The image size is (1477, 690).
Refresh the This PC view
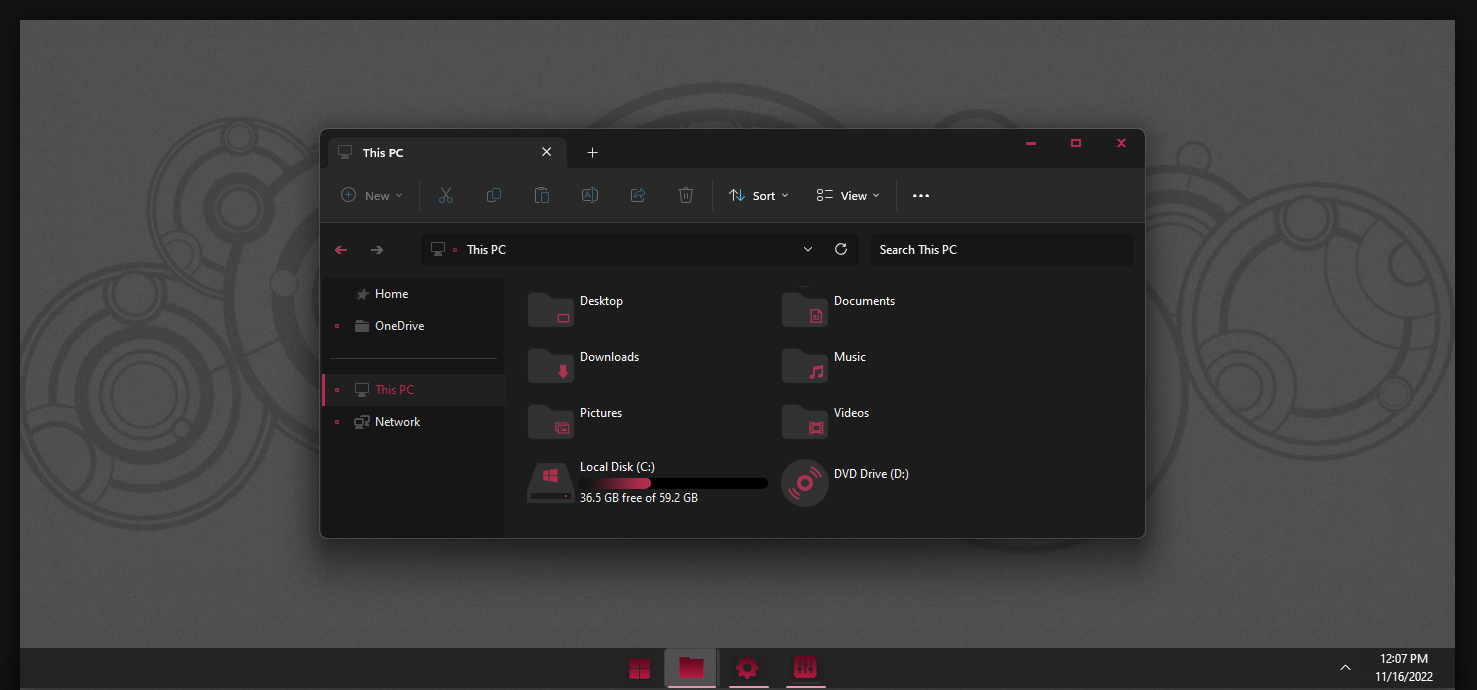point(841,249)
